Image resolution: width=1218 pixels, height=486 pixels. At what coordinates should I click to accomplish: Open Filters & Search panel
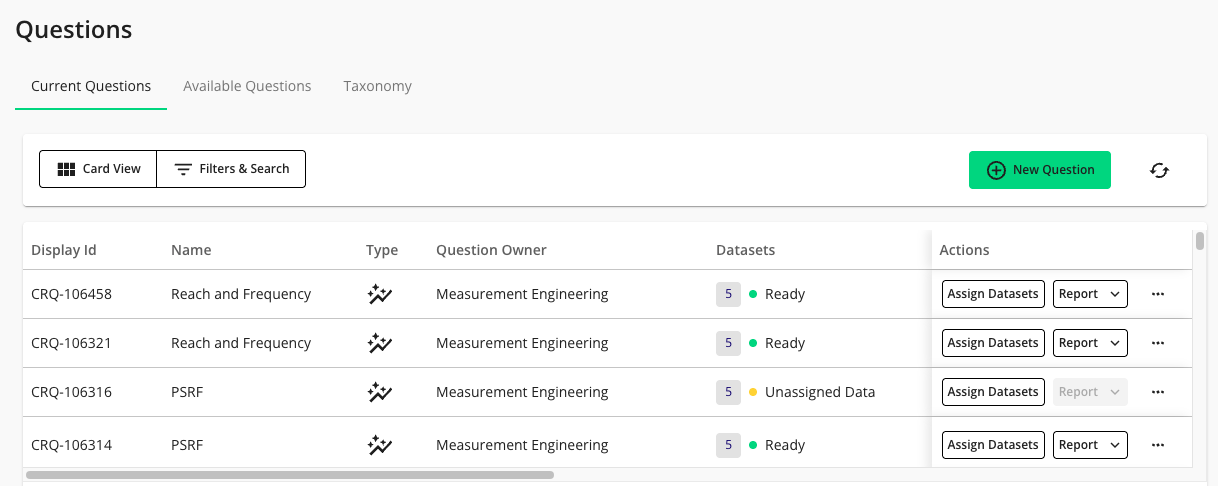click(x=231, y=169)
